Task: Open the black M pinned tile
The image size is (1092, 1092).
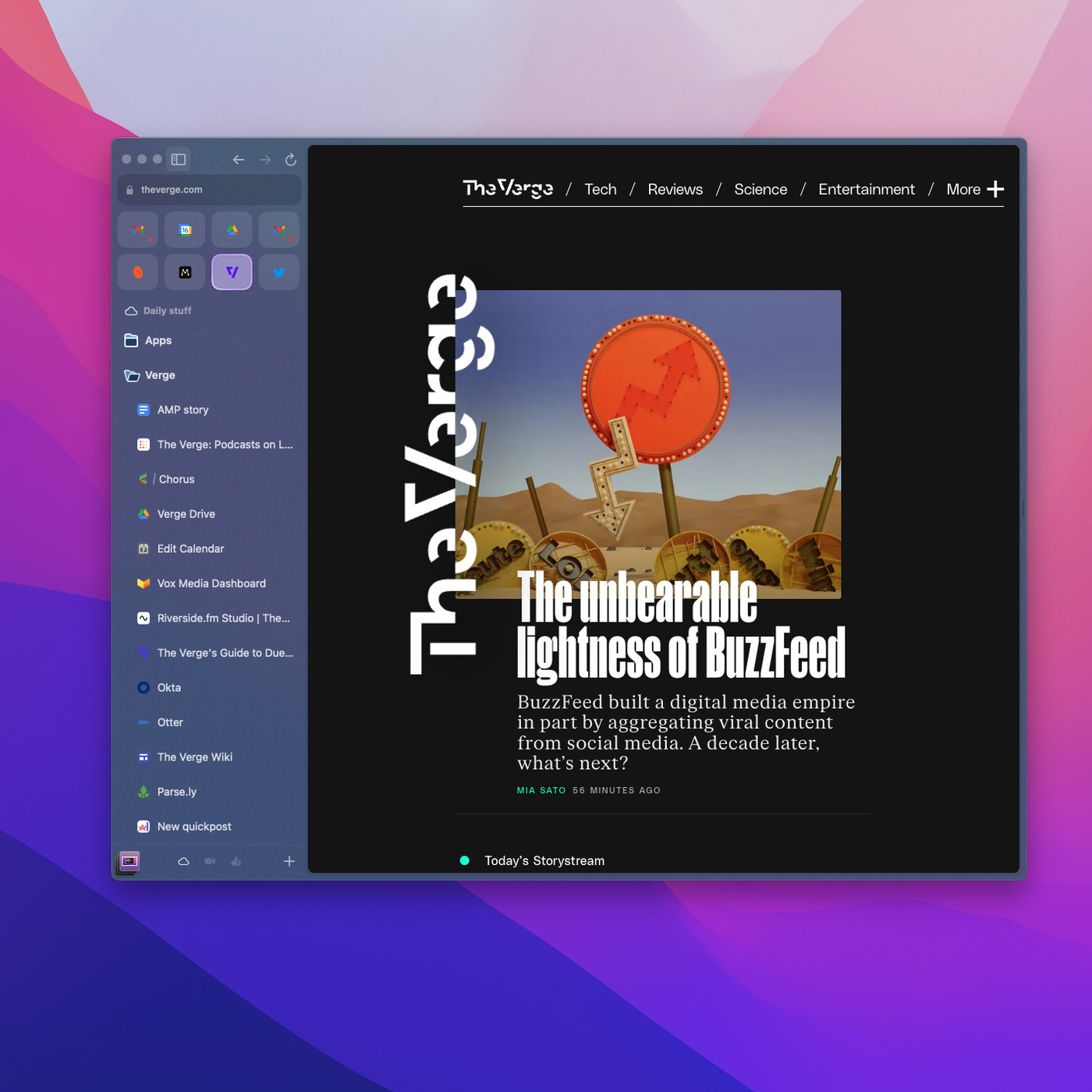Action: tap(185, 272)
